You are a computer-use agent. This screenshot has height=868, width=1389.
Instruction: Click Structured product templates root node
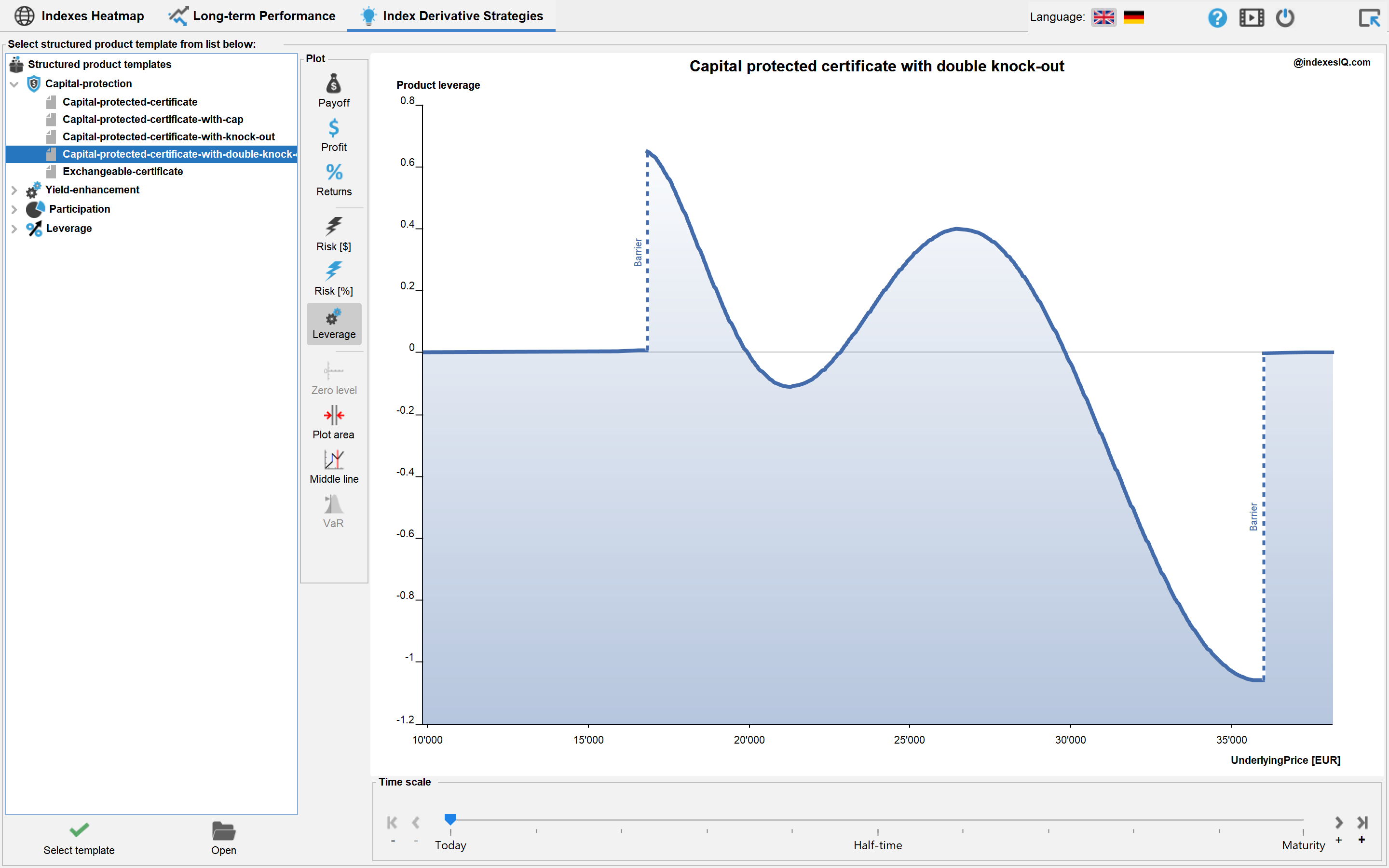99,64
